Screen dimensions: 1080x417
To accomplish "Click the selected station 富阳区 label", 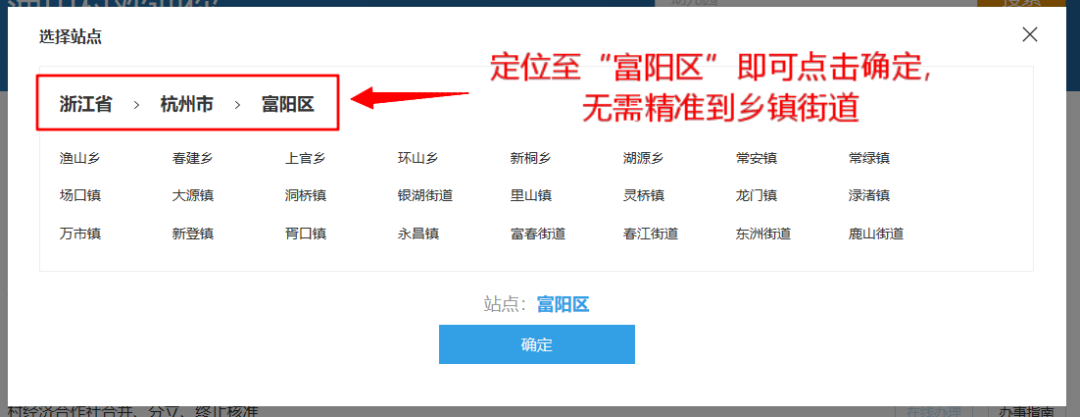I will 563,304.
